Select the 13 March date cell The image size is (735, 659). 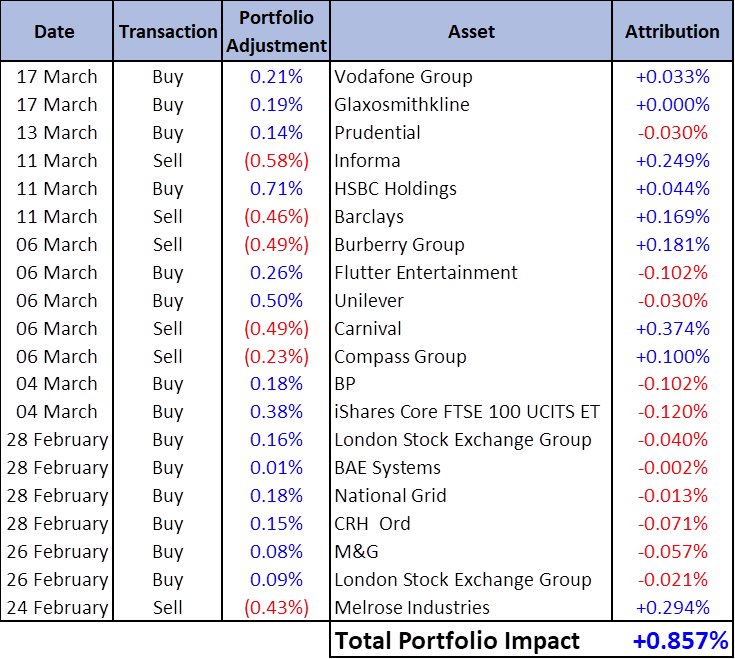point(57,133)
